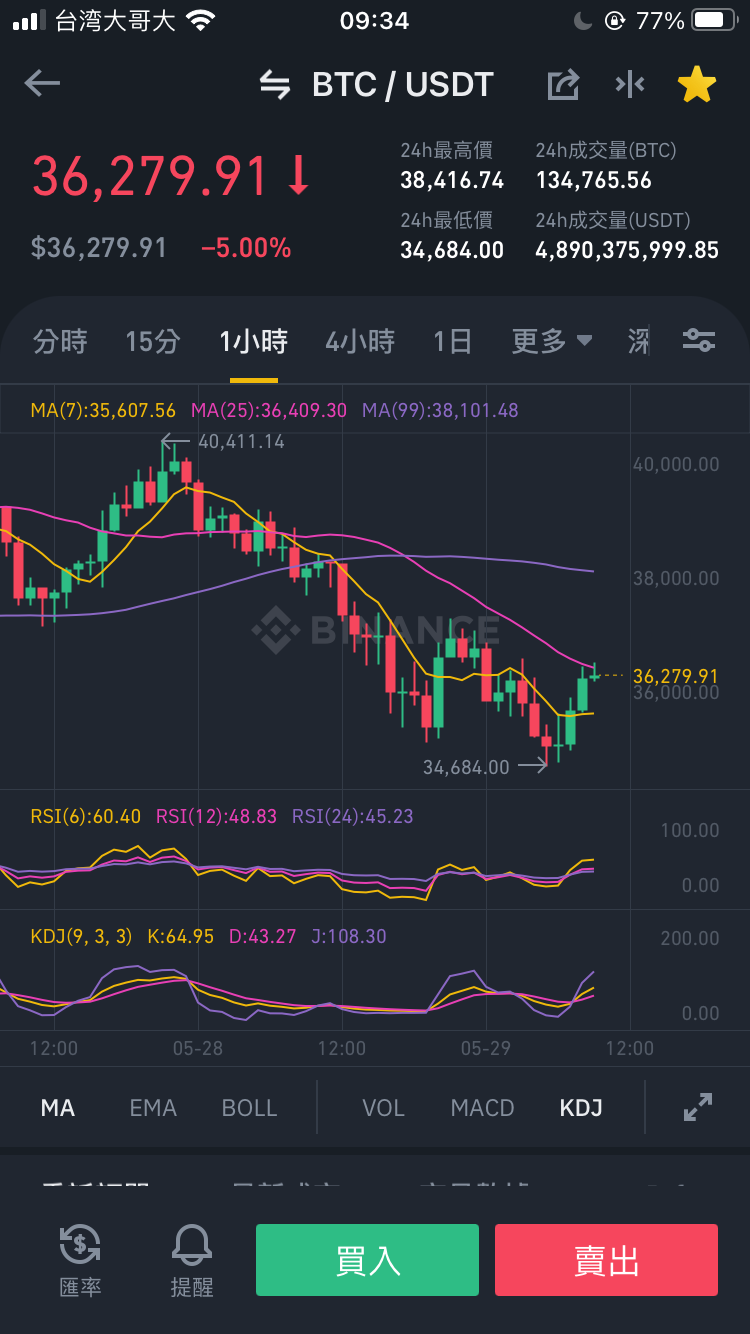The image size is (750, 1334).
Task: Tap the collapse chart icon beside share
Action: (x=630, y=85)
